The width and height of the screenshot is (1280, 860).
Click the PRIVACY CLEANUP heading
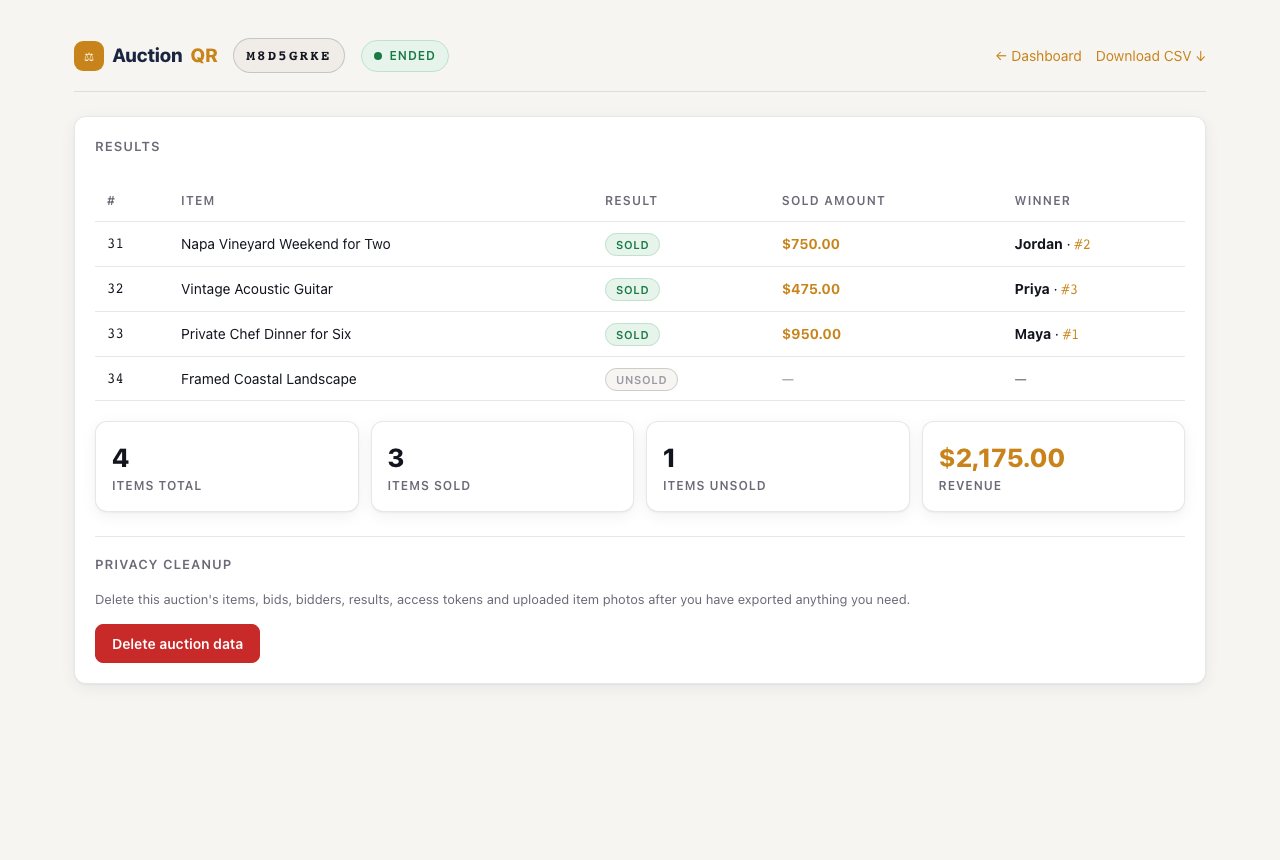(163, 565)
